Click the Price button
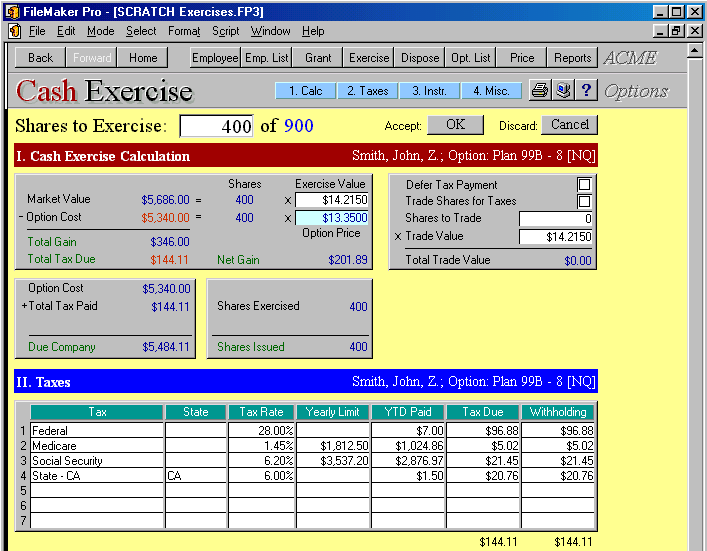 point(522,58)
